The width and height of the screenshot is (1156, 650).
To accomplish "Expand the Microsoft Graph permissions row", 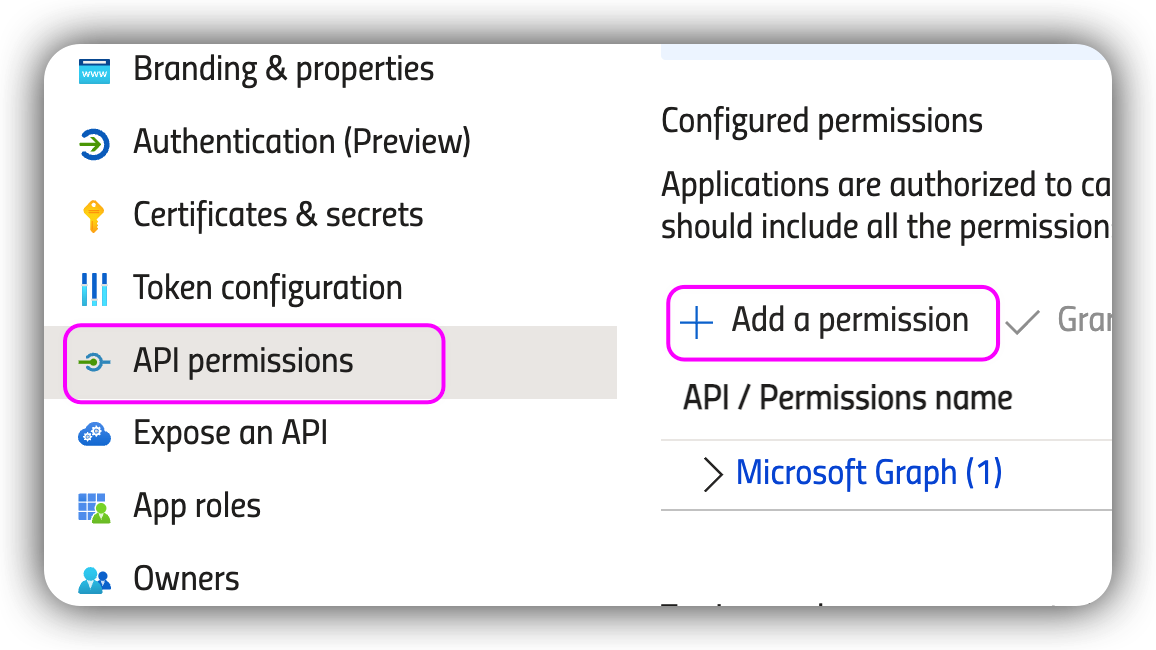I will [712, 474].
